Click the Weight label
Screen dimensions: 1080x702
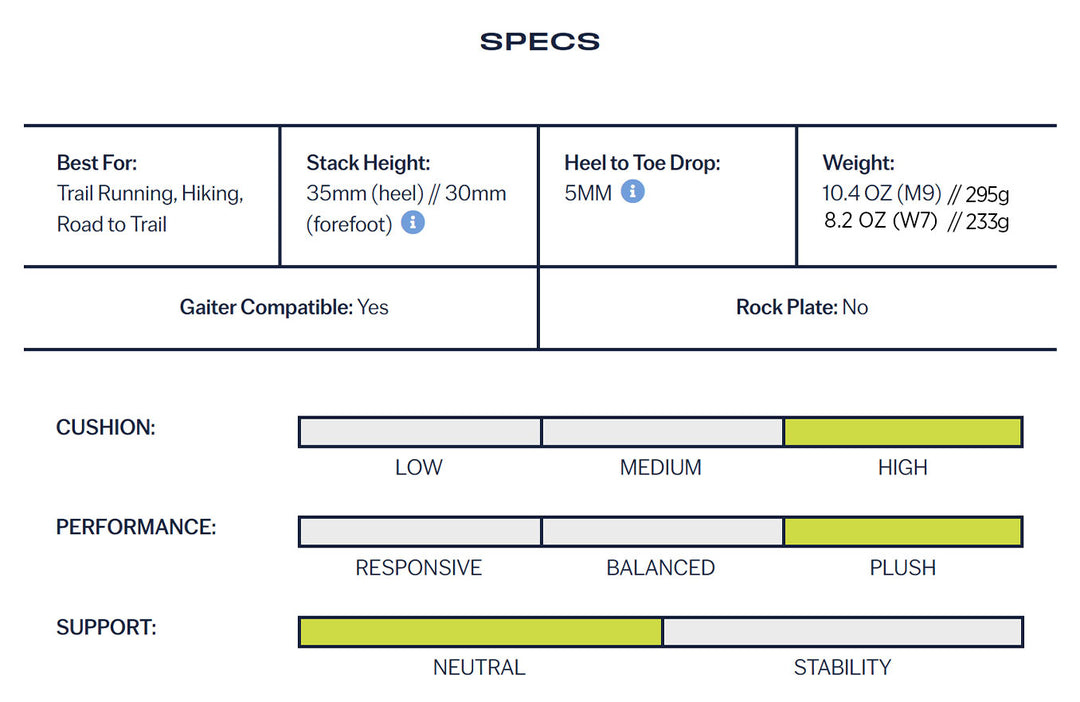858,163
